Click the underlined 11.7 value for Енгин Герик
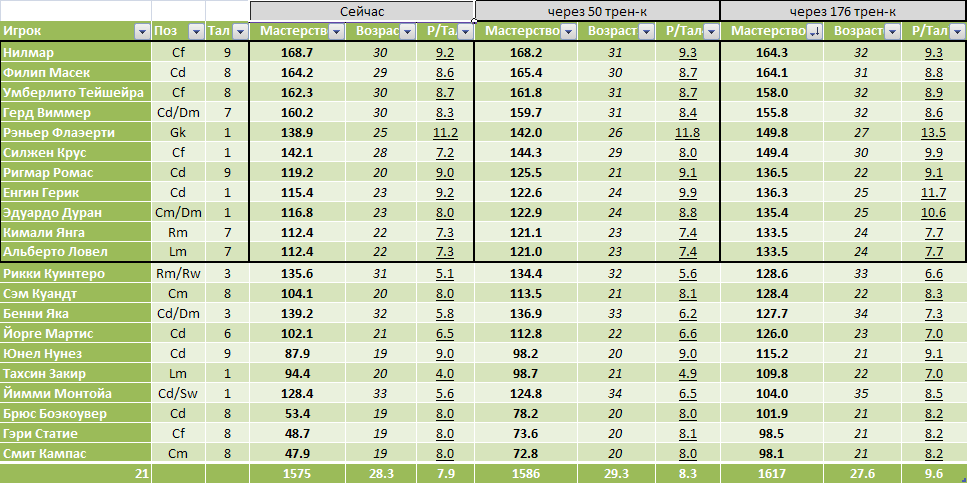The height and width of the screenshot is (483, 967). 932,192
